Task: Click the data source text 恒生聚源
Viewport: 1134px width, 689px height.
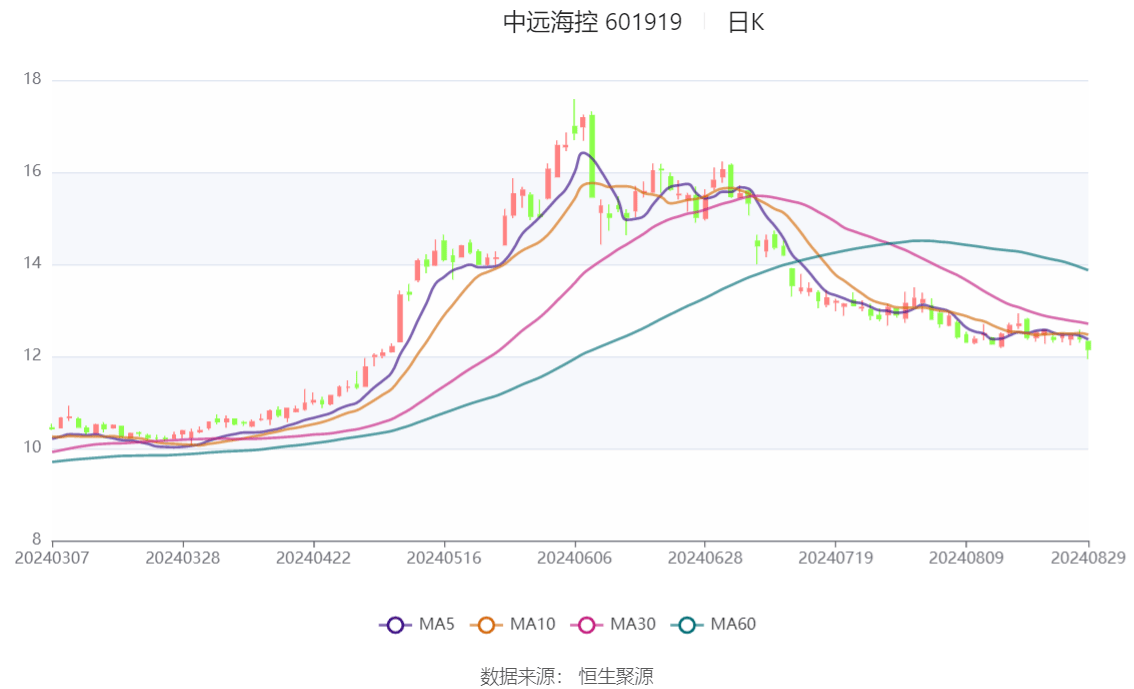Action: click(615, 676)
